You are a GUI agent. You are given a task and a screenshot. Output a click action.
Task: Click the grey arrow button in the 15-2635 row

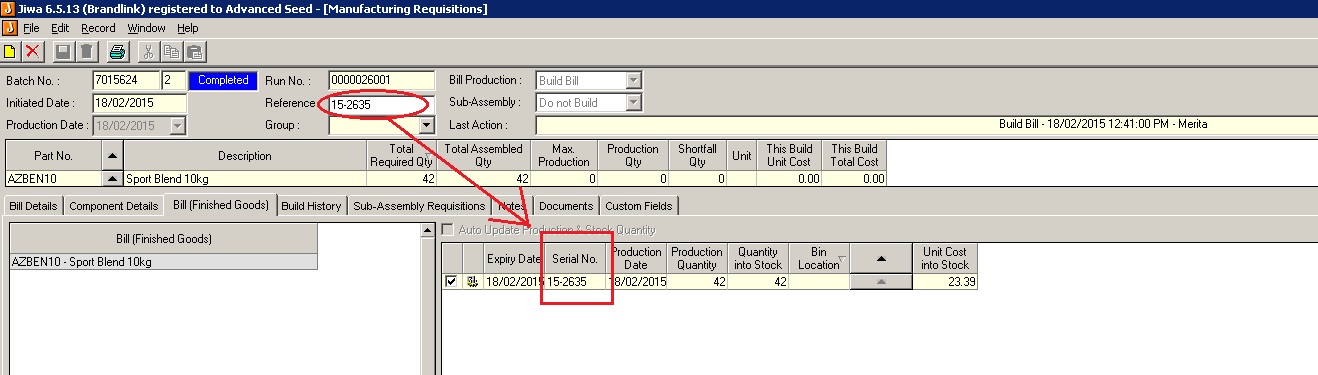click(x=881, y=282)
